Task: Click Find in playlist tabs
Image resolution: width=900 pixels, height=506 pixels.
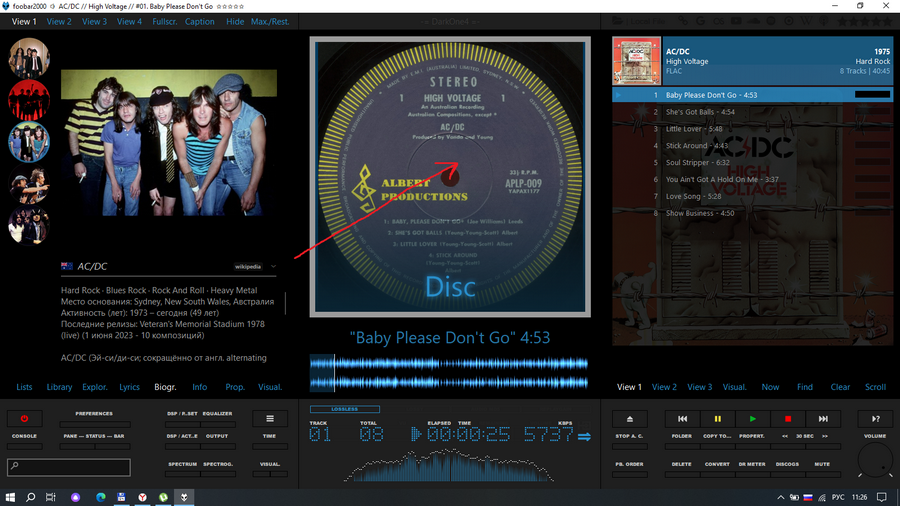Action: (805, 387)
